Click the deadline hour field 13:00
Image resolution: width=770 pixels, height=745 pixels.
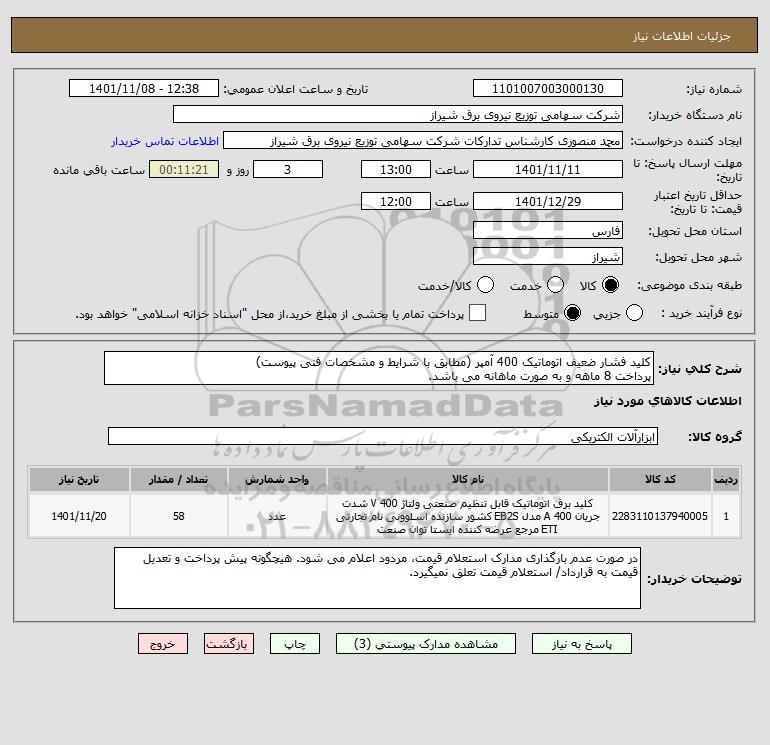click(x=396, y=169)
